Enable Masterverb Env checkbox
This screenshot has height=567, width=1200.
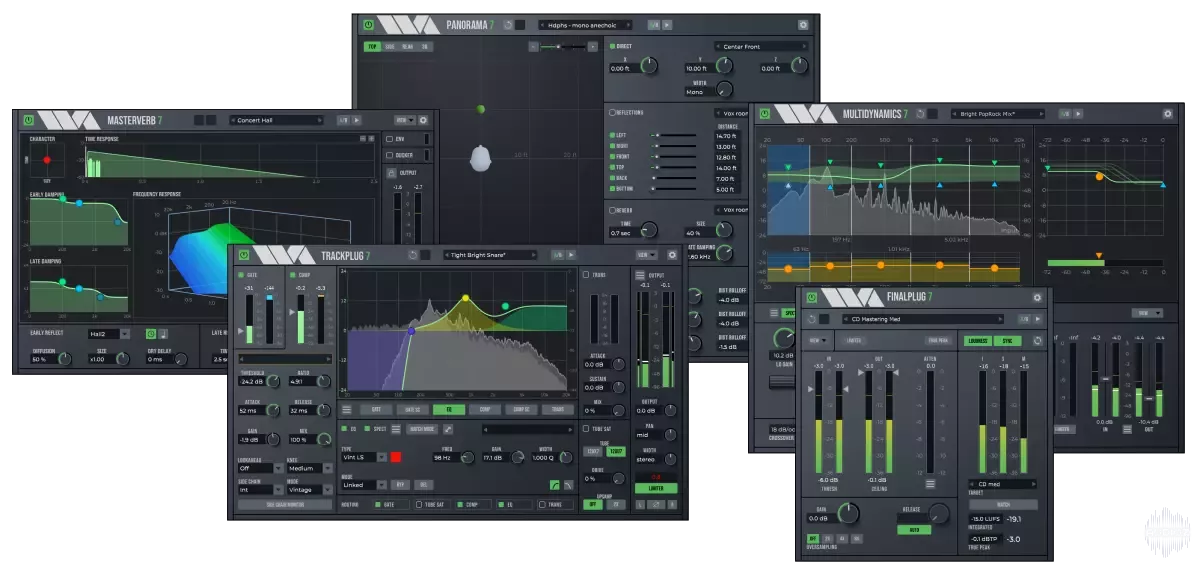click(390, 139)
